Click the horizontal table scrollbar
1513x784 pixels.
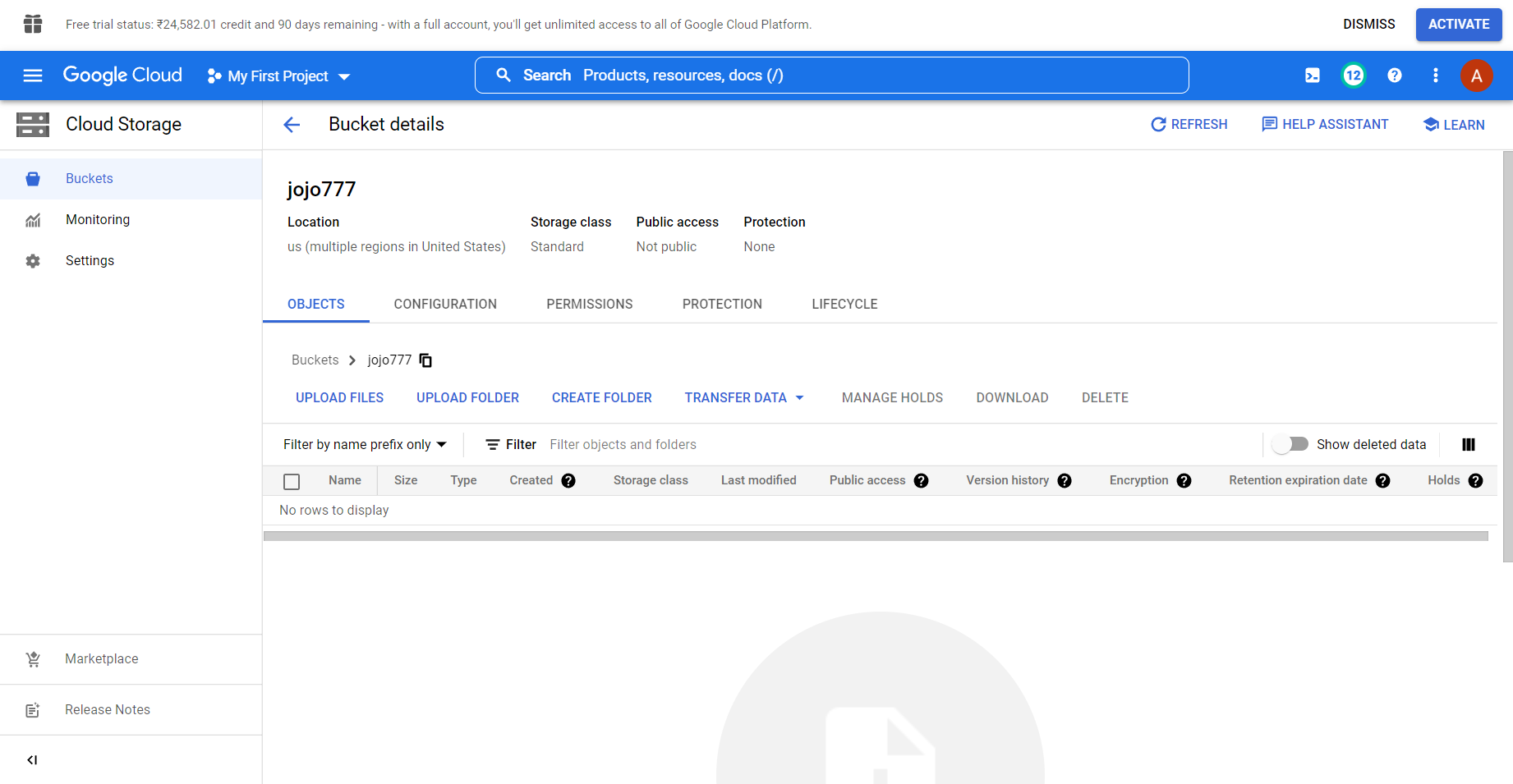tap(876, 536)
